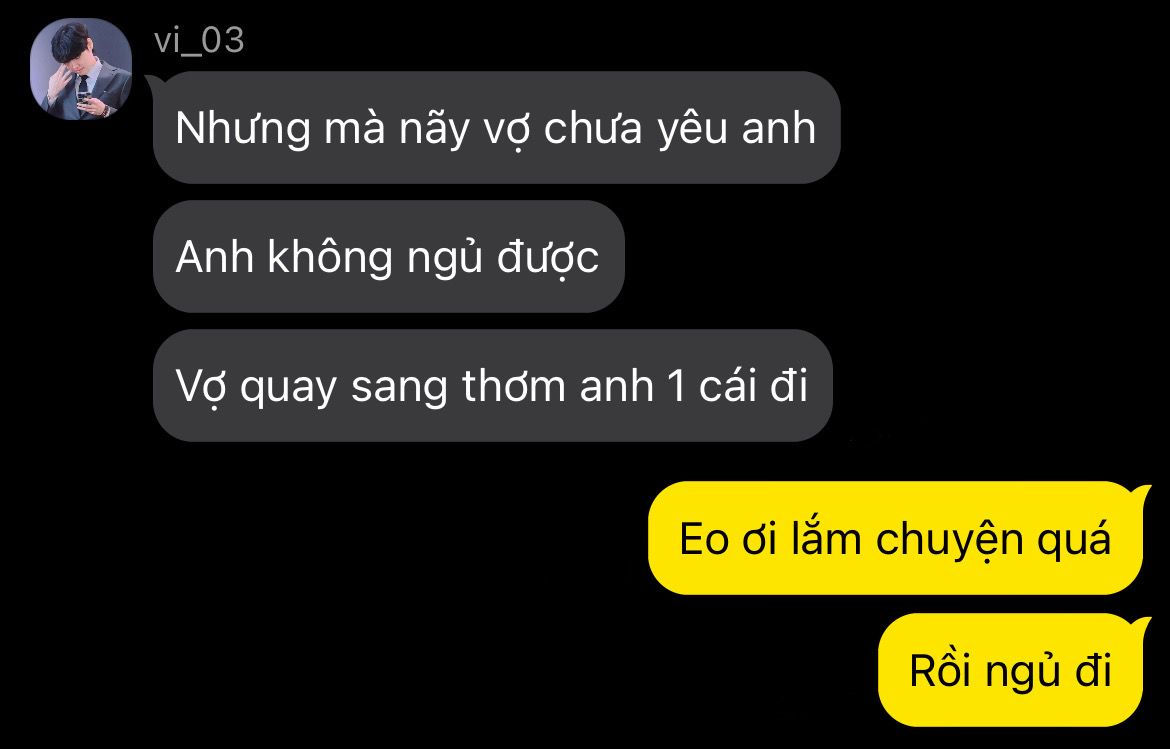Click the number '1' in the third message
Viewport: 1170px width, 749px height.
click(x=678, y=386)
